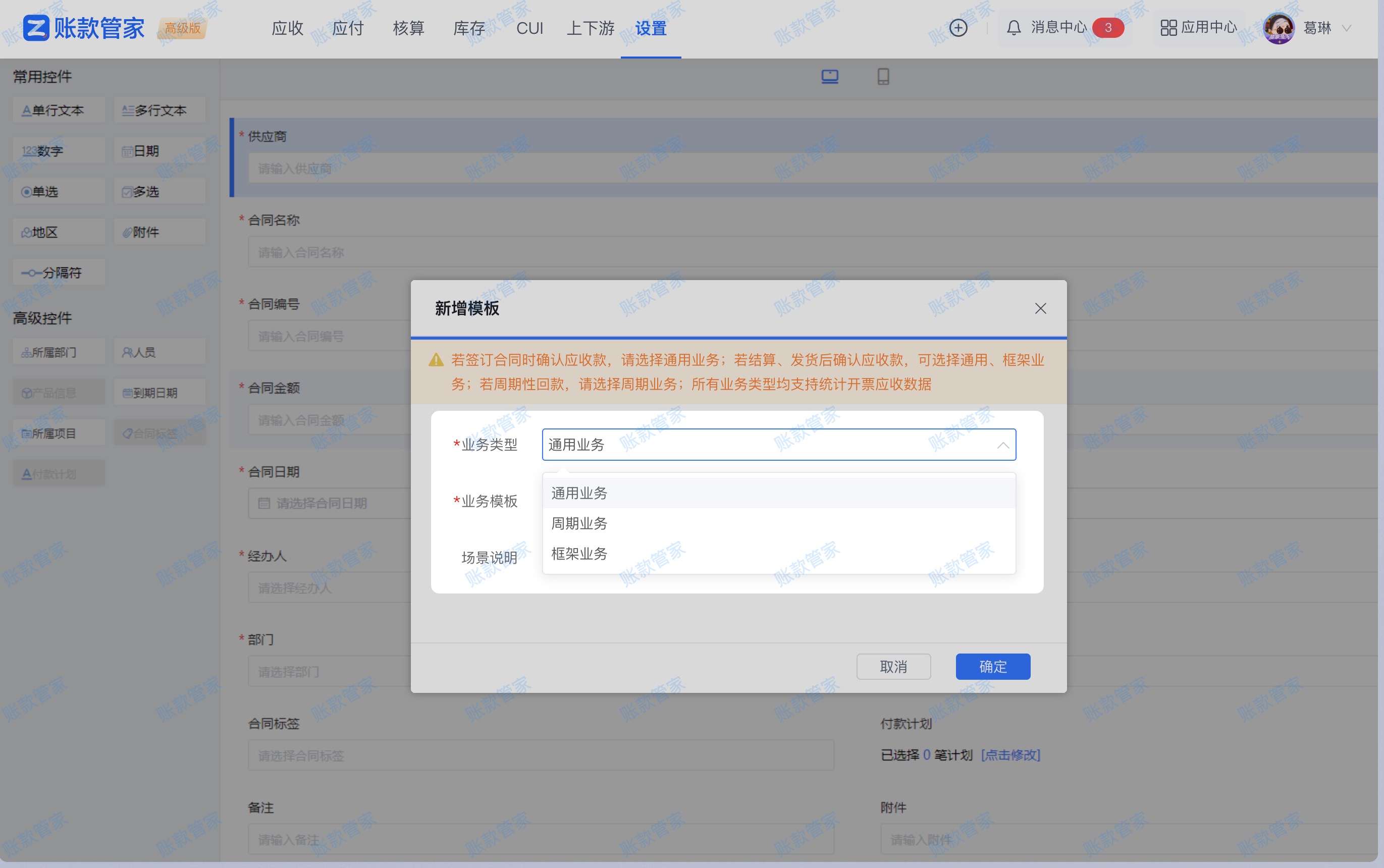This screenshot has height=868, width=1384.
Task: Select 通用业务 highlighted option
Action: click(x=579, y=493)
